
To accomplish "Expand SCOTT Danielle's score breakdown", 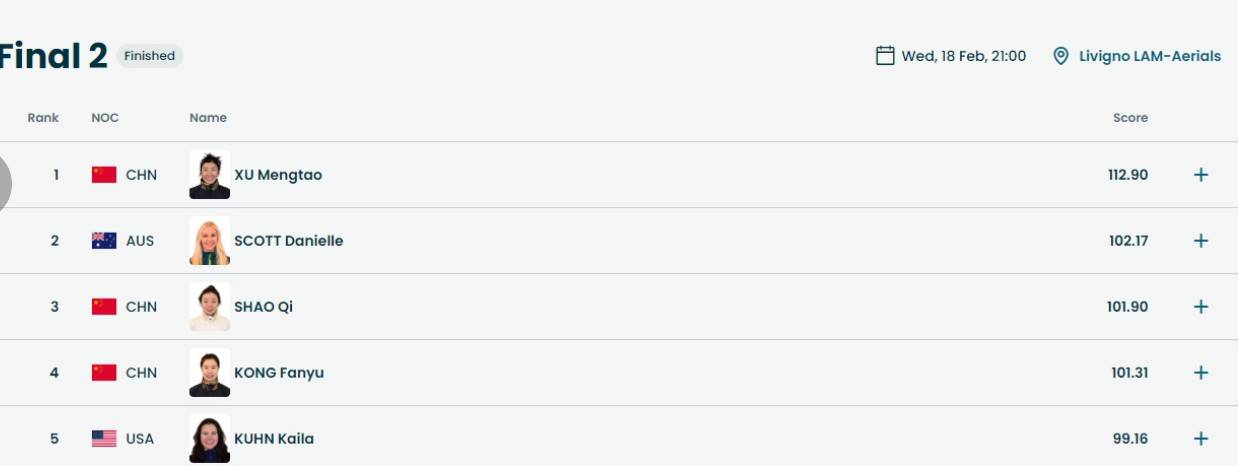I will pos(1200,241).
